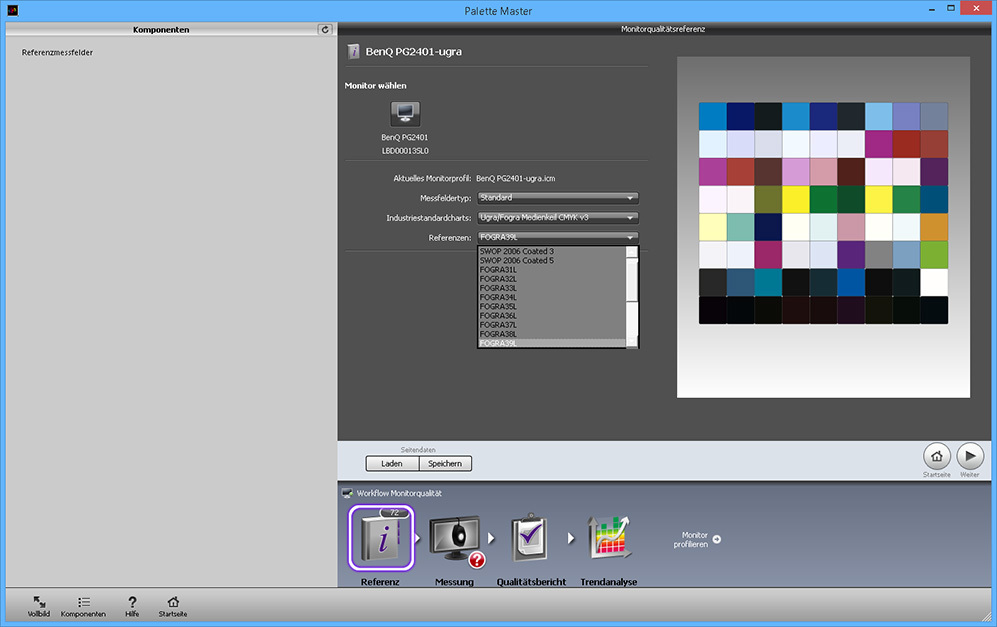Minimize the Palette Master window

point(932,10)
